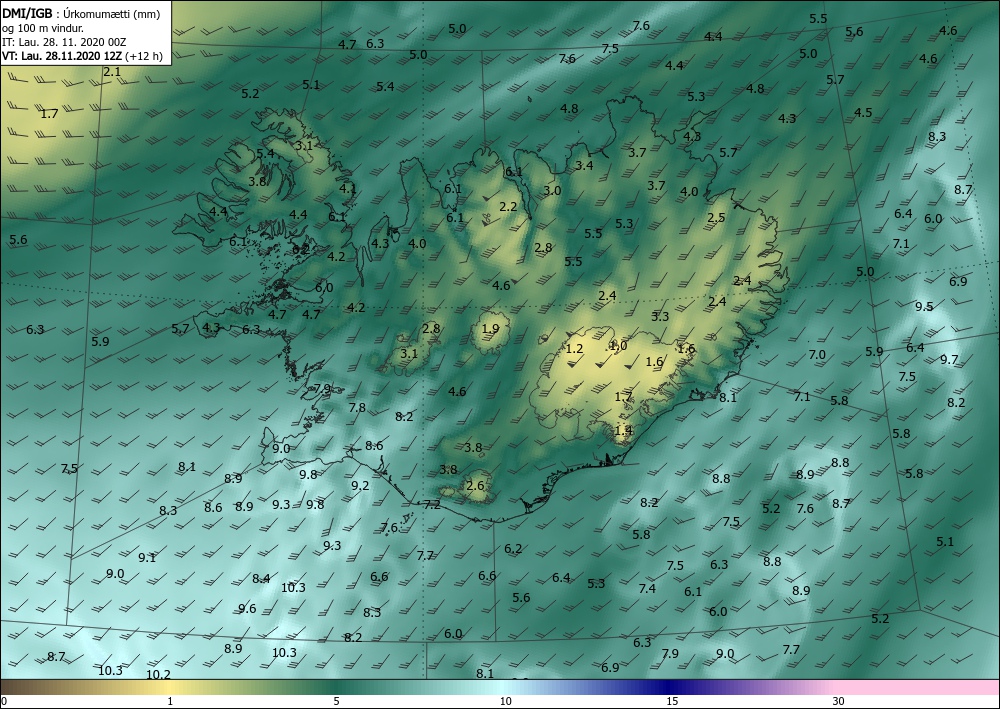
Task: Click the 9.6 value in the southwest sea
Action: (x=247, y=608)
